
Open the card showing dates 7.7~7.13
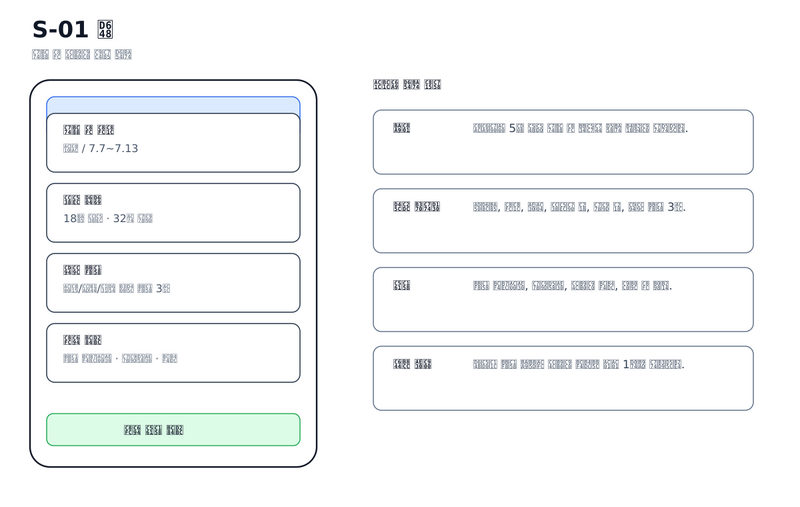pyautogui.click(x=173, y=143)
